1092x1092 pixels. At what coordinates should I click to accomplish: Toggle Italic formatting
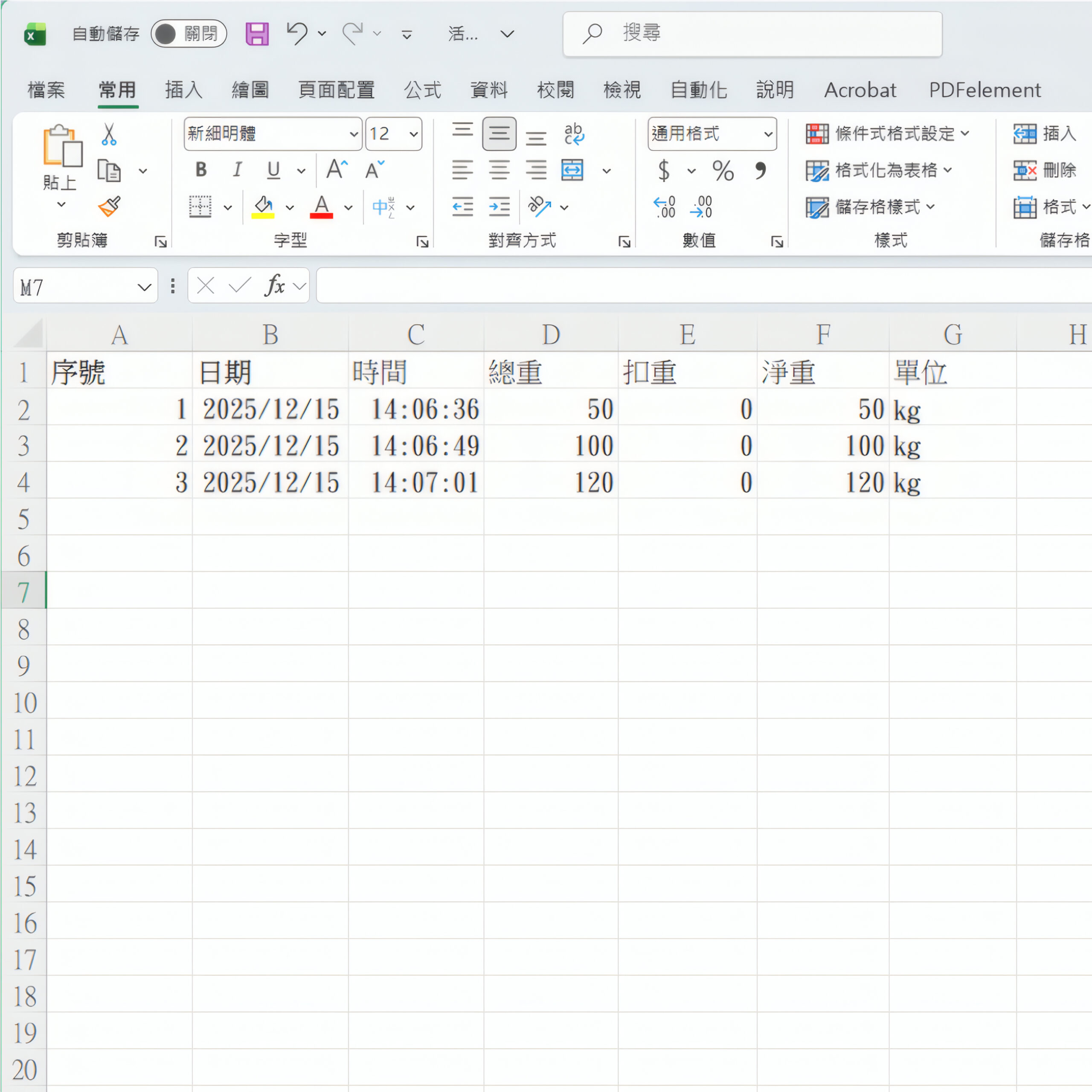[238, 170]
